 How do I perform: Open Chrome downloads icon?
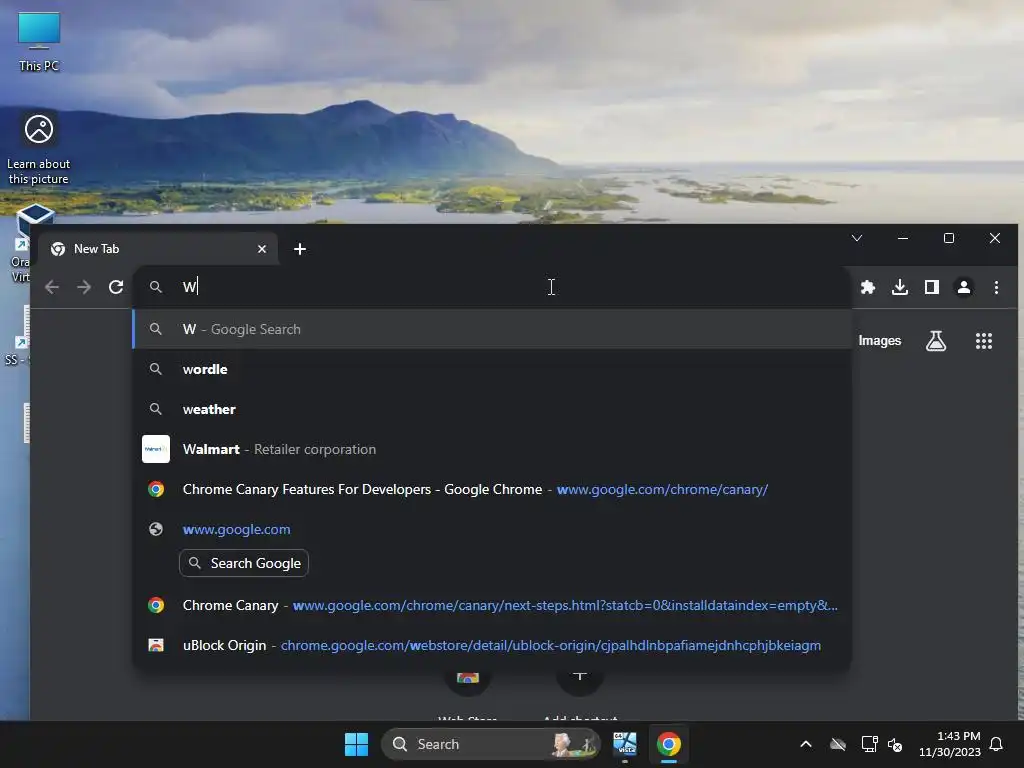(899, 287)
